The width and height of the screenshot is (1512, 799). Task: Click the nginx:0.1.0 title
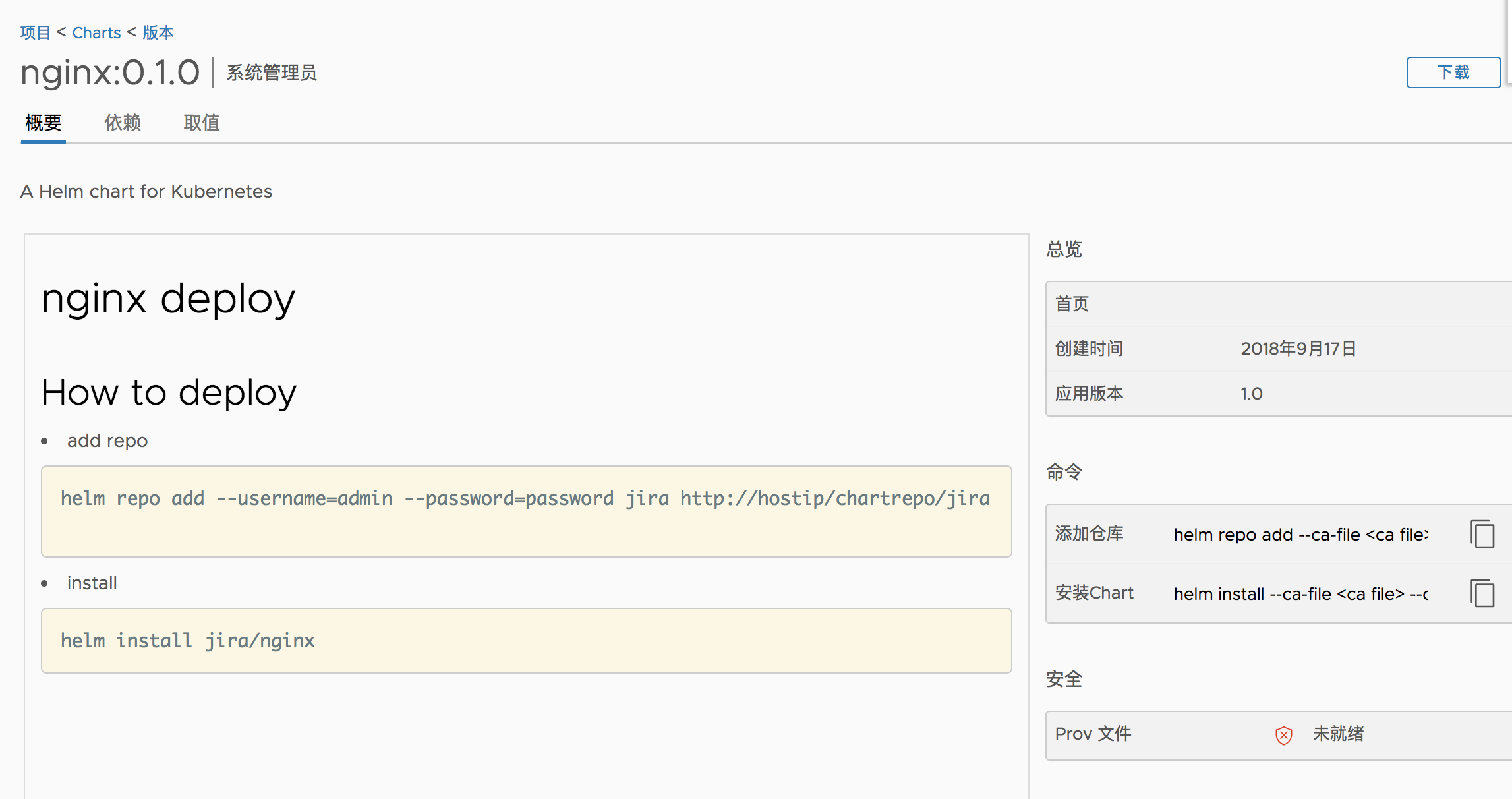coord(110,73)
